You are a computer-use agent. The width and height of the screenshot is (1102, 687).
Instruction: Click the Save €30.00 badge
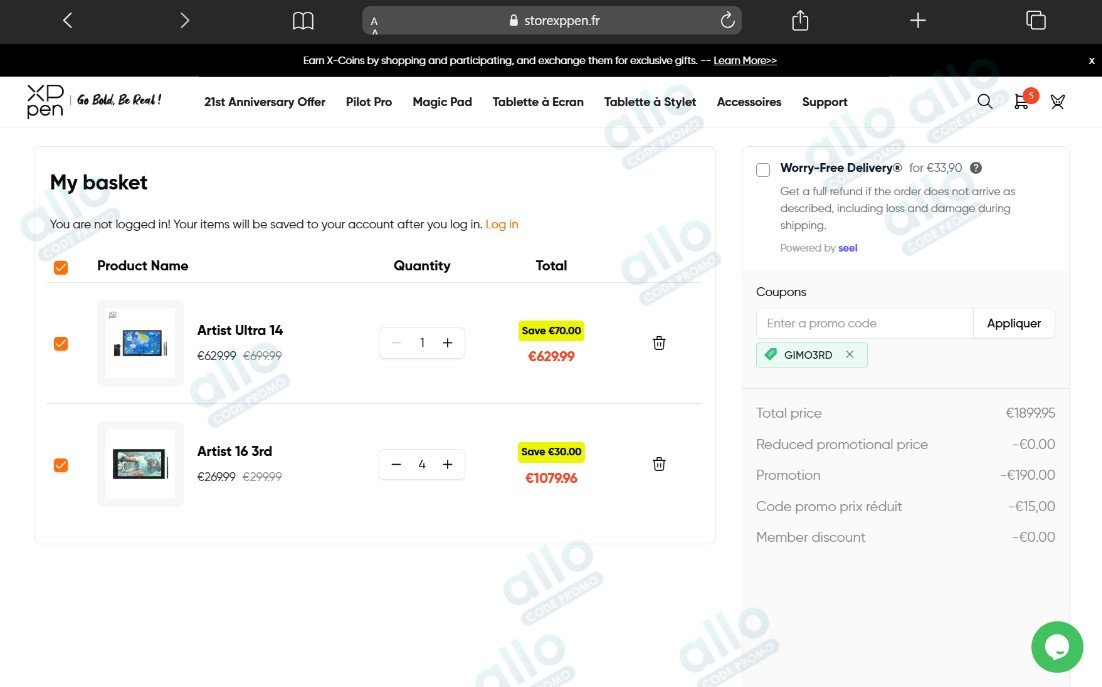551,452
